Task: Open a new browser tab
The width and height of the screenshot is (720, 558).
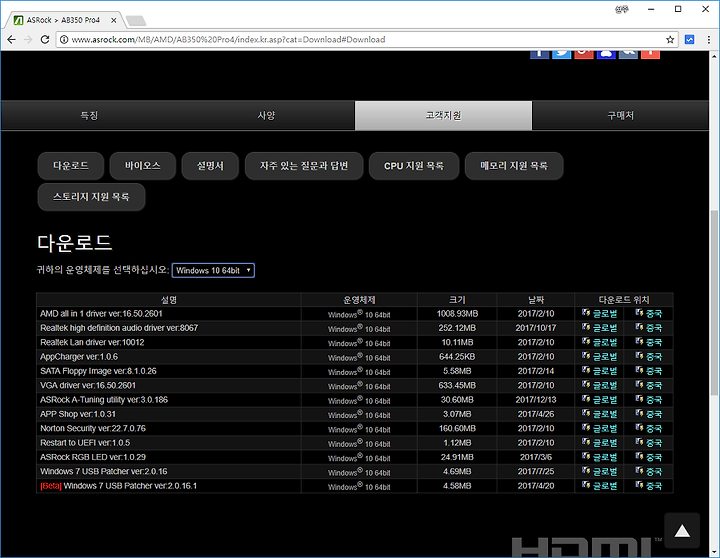Action: coord(136,20)
